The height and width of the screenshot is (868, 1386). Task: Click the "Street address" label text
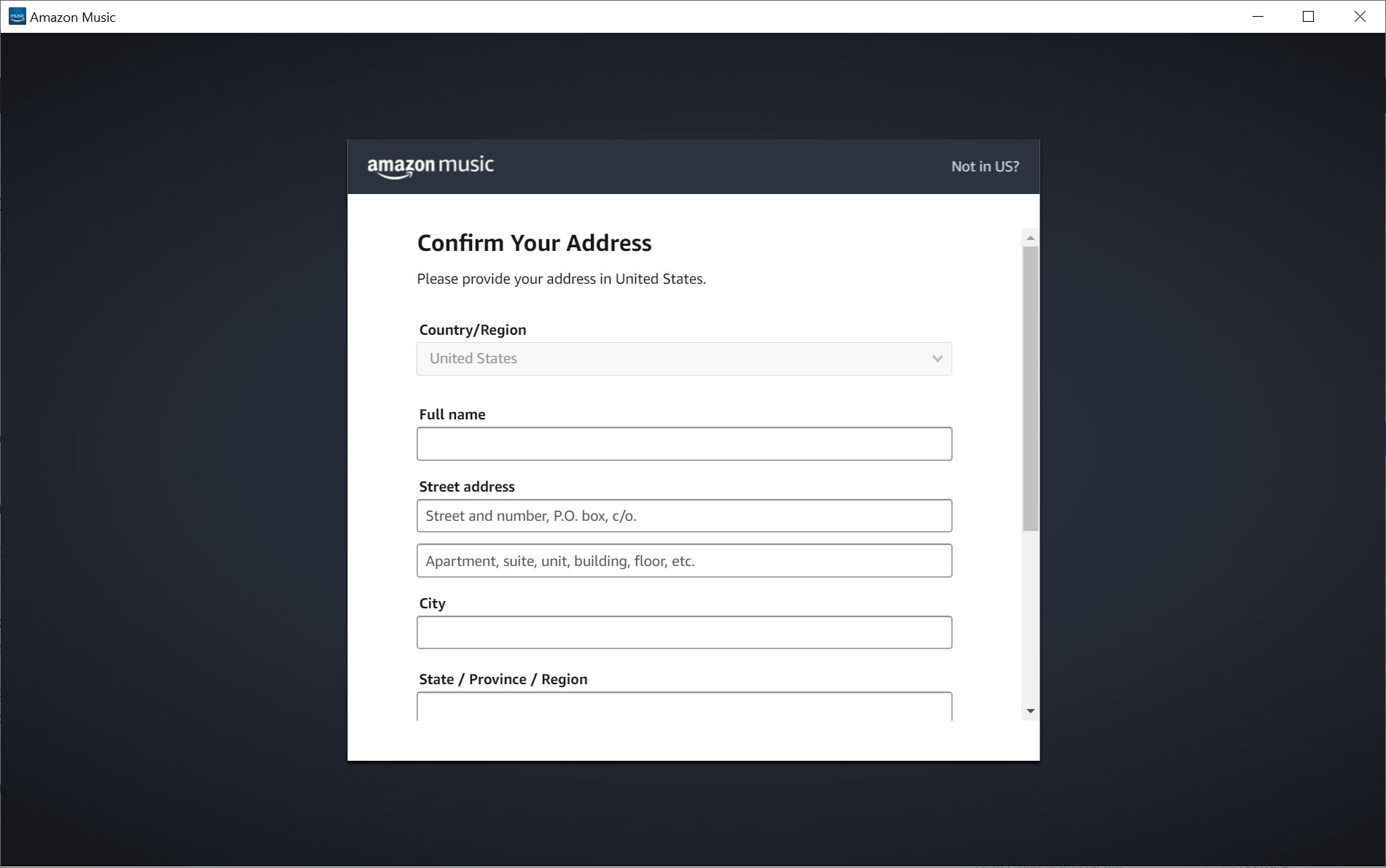tap(466, 487)
